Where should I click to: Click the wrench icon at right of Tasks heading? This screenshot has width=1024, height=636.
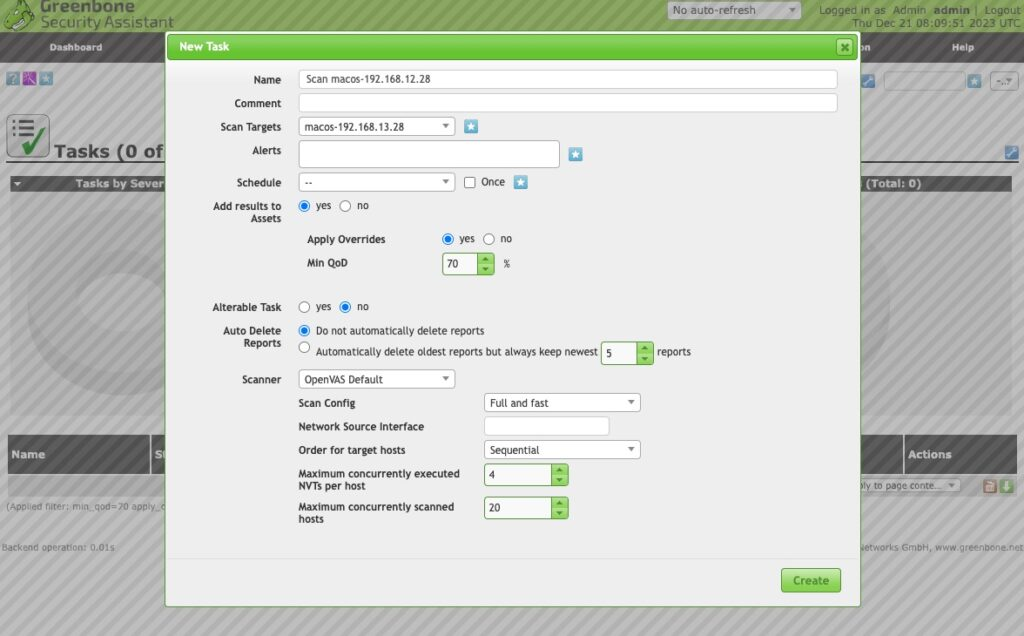click(1012, 152)
